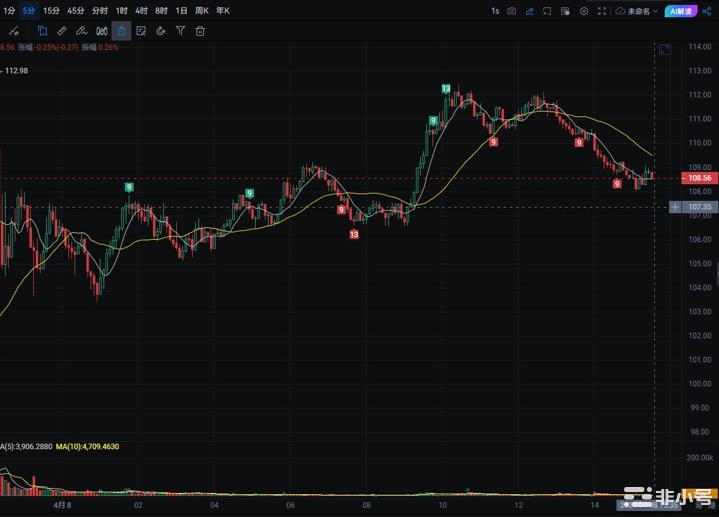Image resolution: width=719 pixels, height=517 pixels.
Task: Open the 1s interval selector
Action: [494, 11]
